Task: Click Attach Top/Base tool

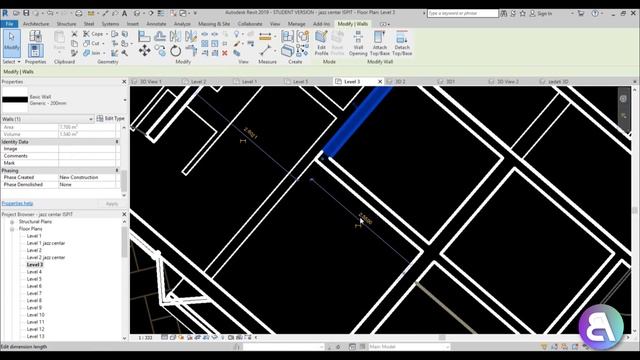Action: click(380, 43)
